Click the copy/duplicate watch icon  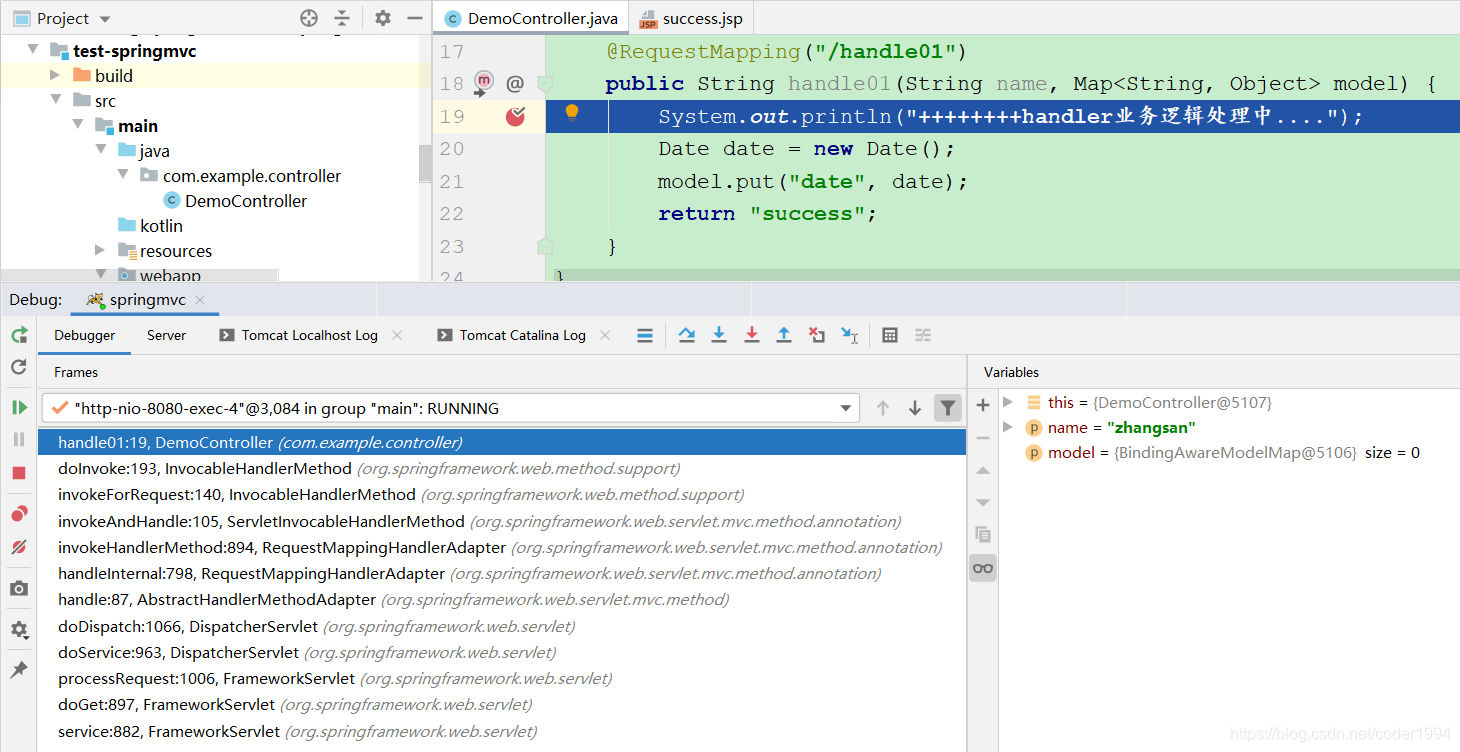point(983,535)
